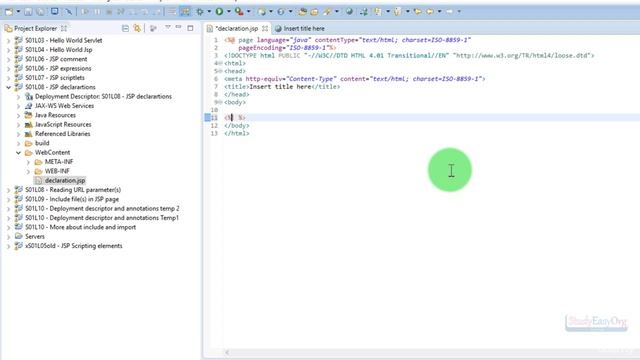This screenshot has width=640, height=360.
Task: Select S01L08 - Reading URL parameter(s) project
Action: [73, 190]
